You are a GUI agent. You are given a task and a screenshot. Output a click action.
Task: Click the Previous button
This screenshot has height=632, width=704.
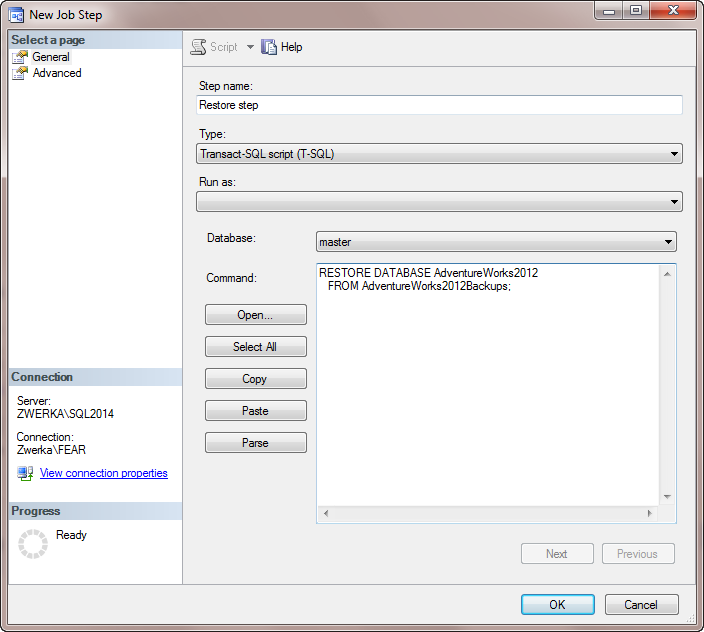click(638, 553)
